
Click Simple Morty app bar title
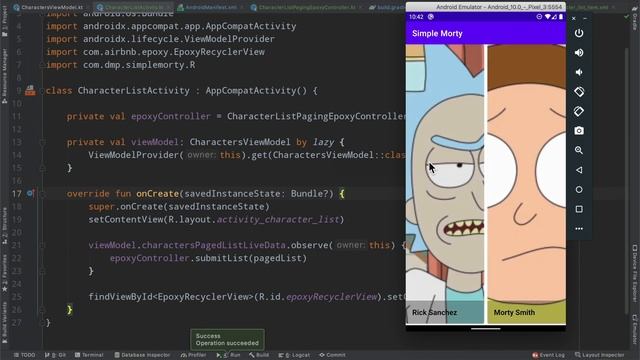[437, 33]
